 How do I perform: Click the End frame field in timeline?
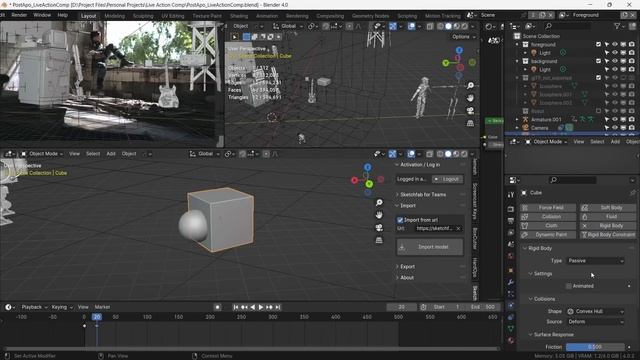[484, 307]
